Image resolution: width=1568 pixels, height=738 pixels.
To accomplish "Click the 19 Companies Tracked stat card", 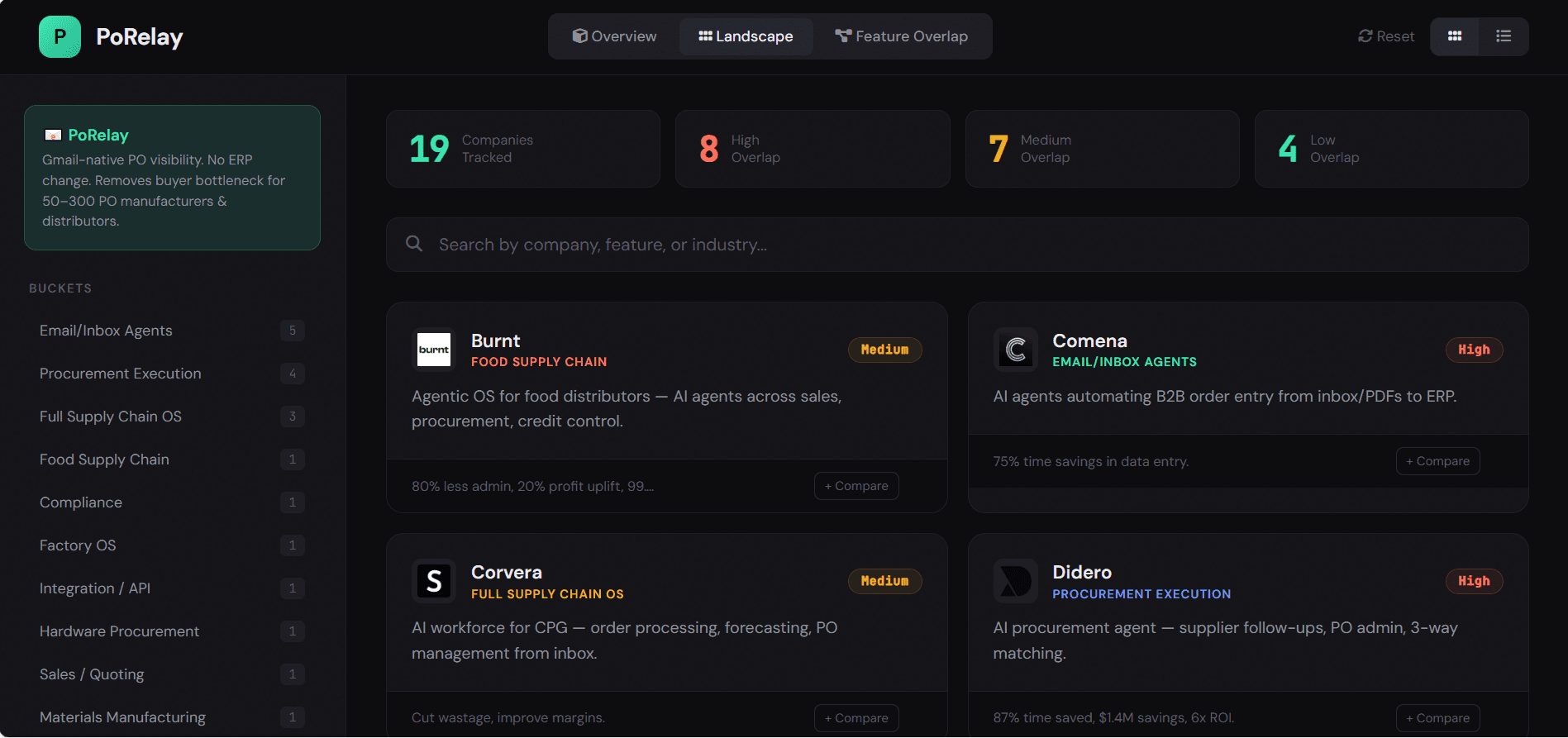I will click(523, 149).
